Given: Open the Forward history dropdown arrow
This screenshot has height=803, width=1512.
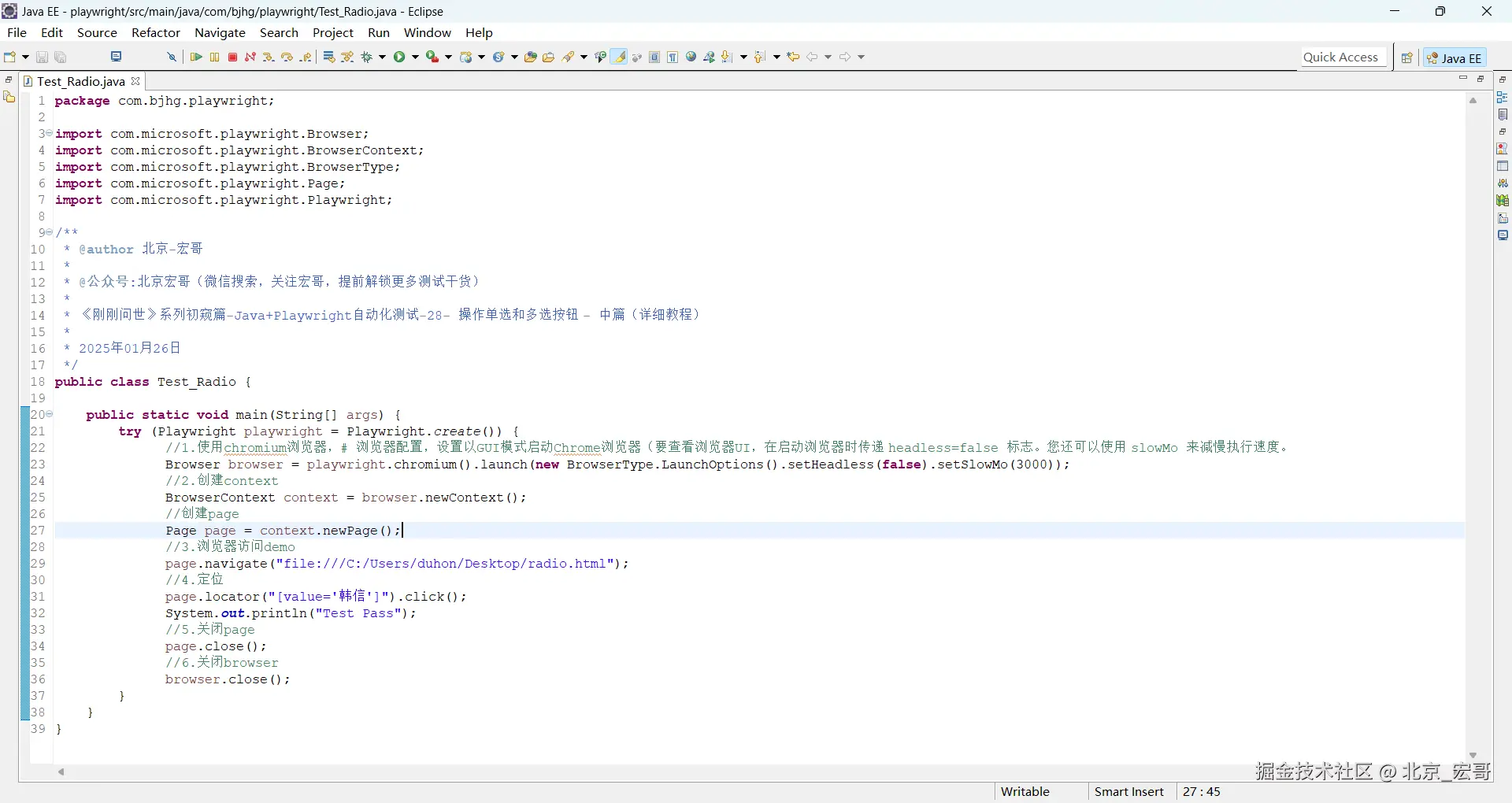Looking at the screenshot, I should [x=861, y=57].
